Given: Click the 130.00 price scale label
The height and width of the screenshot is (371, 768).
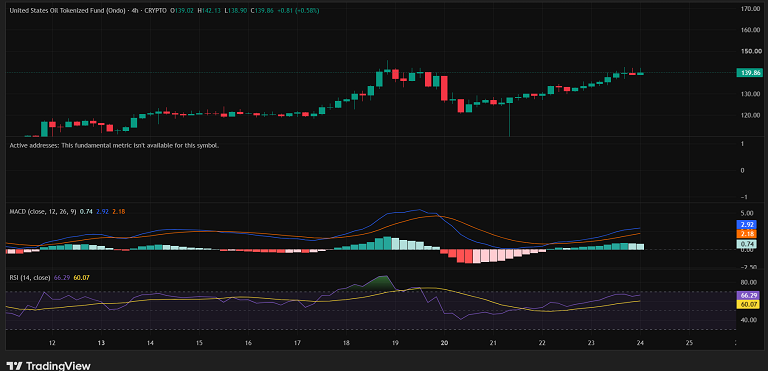Looking at the screenshot, I should (x=751, y=94).
